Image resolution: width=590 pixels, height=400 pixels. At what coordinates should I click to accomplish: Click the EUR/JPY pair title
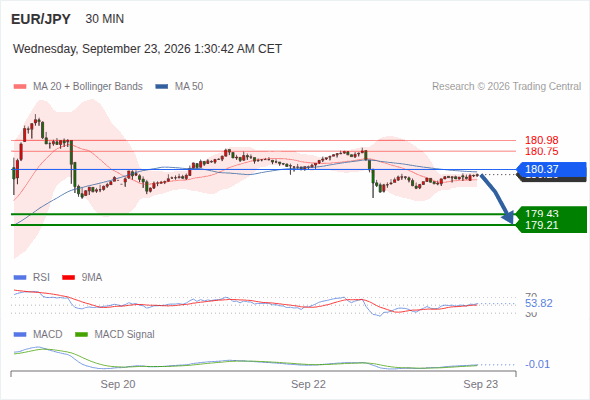point(41,19)
